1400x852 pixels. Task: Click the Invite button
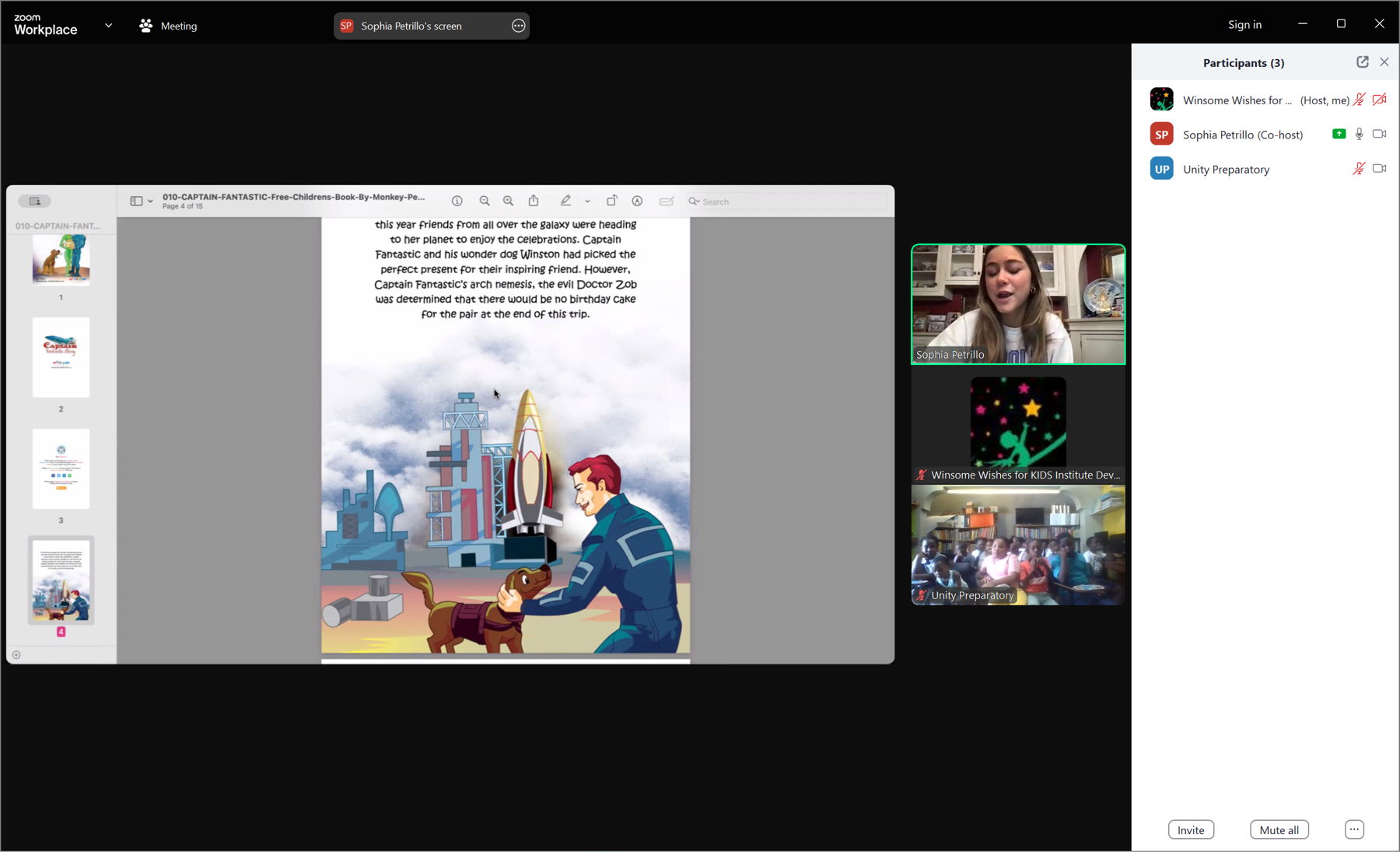tap(1190, 829)
